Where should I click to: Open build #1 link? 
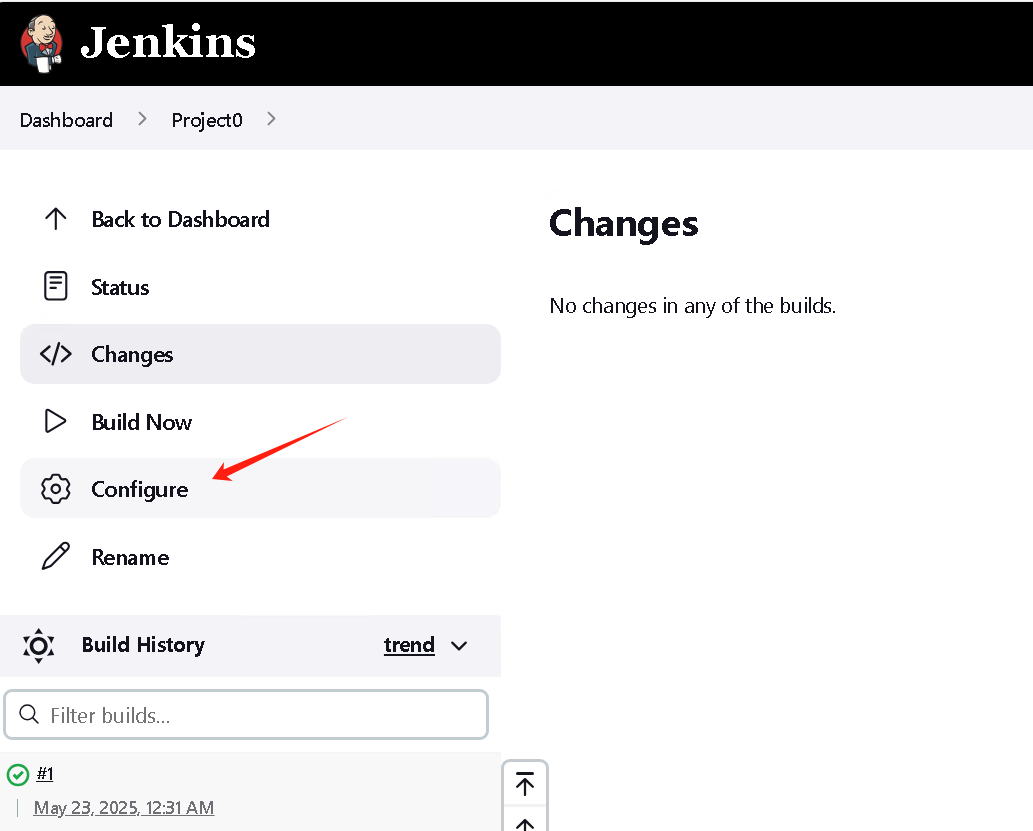tap(45, 773)
